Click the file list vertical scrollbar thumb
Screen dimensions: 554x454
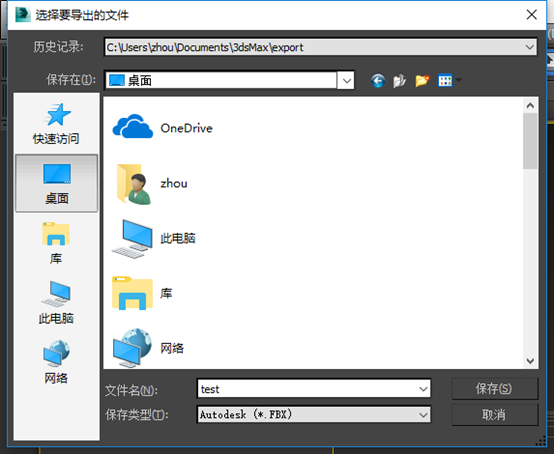coord(530,141)
